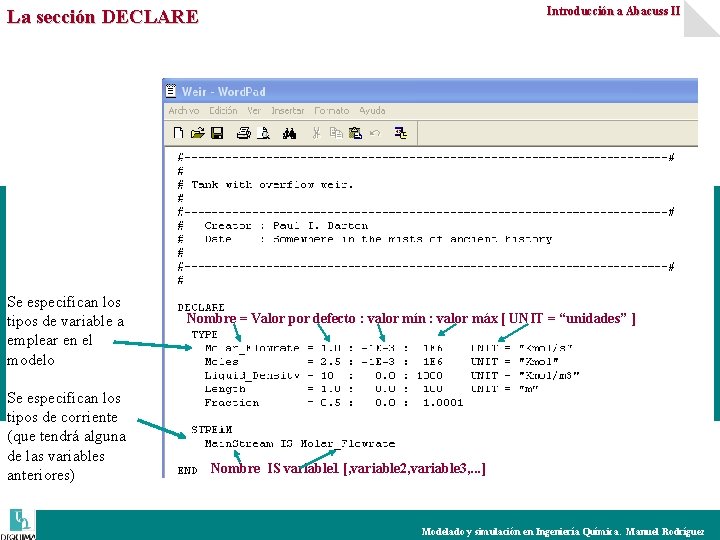Open the Ayuda menu
720x540 pixels.
(x=372, y=111)
